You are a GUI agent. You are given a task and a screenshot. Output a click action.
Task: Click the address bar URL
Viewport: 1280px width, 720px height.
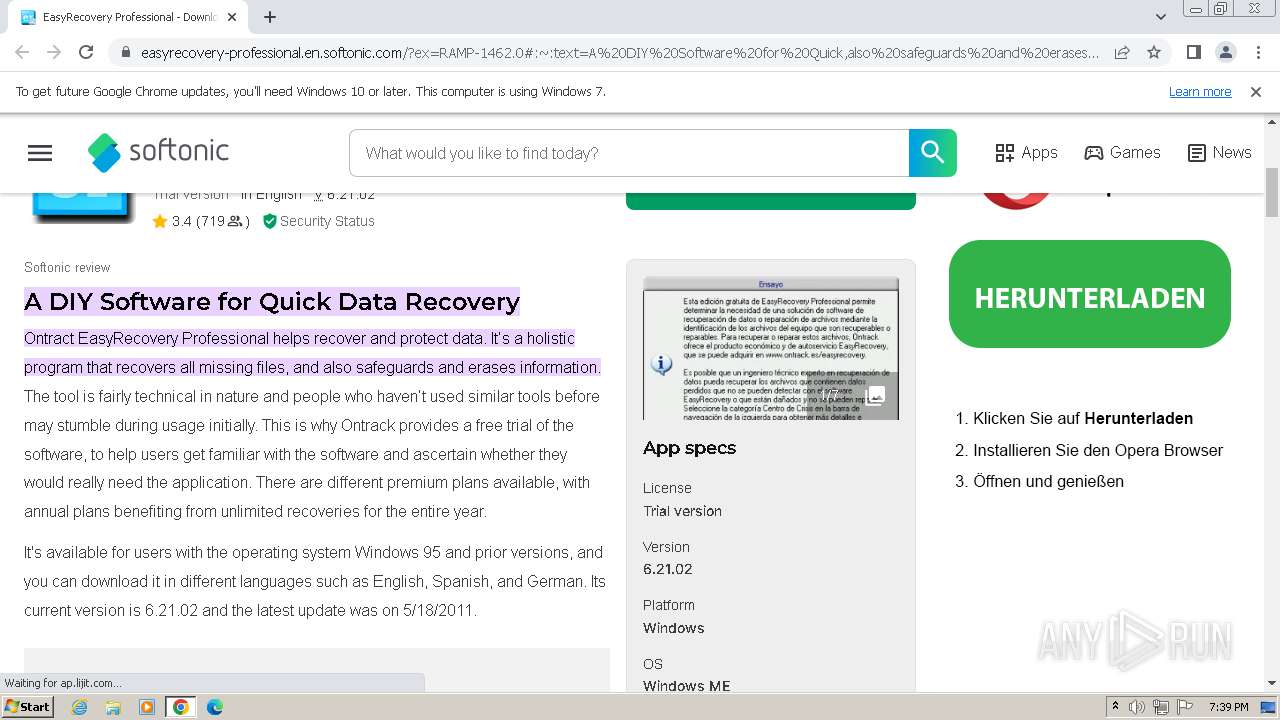[620, 53]
